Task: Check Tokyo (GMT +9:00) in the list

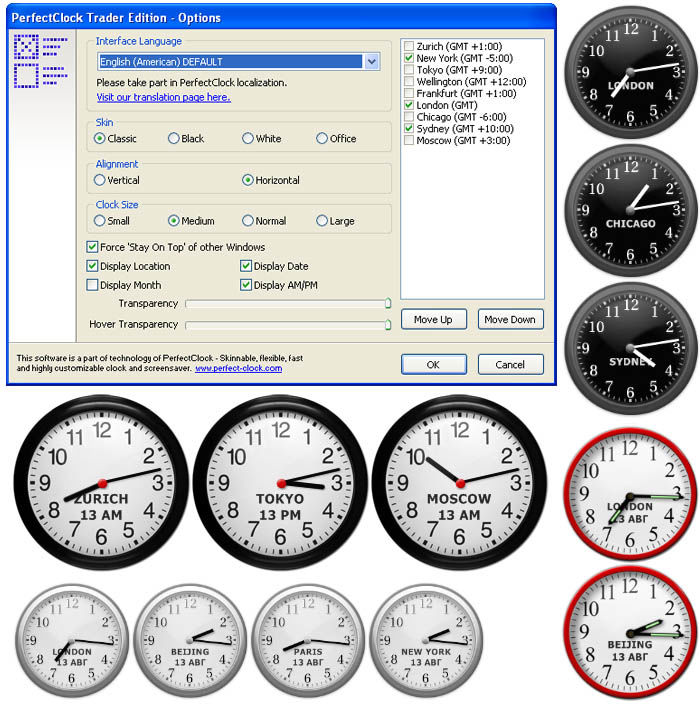Action: click(x=409, y=69)
